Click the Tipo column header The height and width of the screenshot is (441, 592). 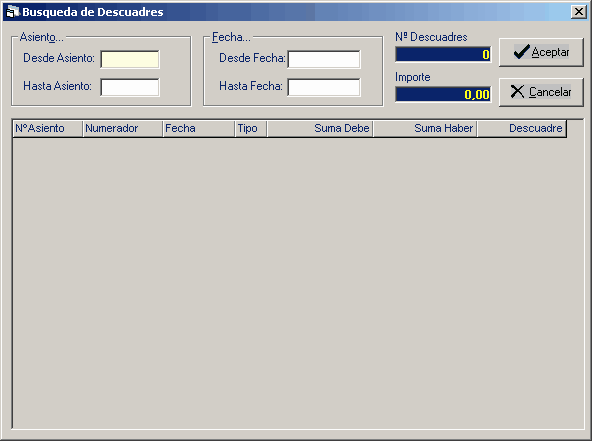pyautogui.click(x=251, y=128)
